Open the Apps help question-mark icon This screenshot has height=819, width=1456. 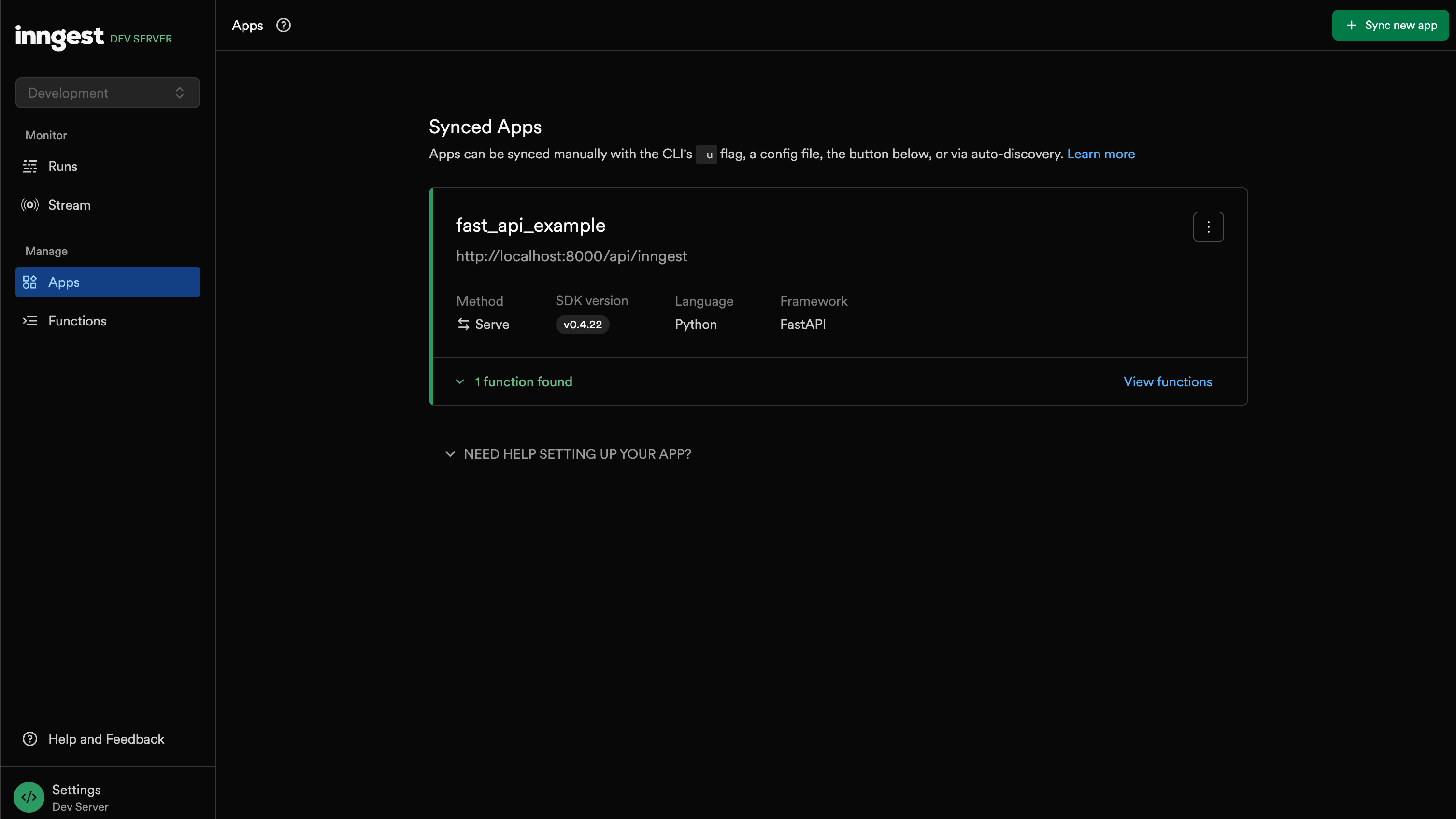point(283,26)
